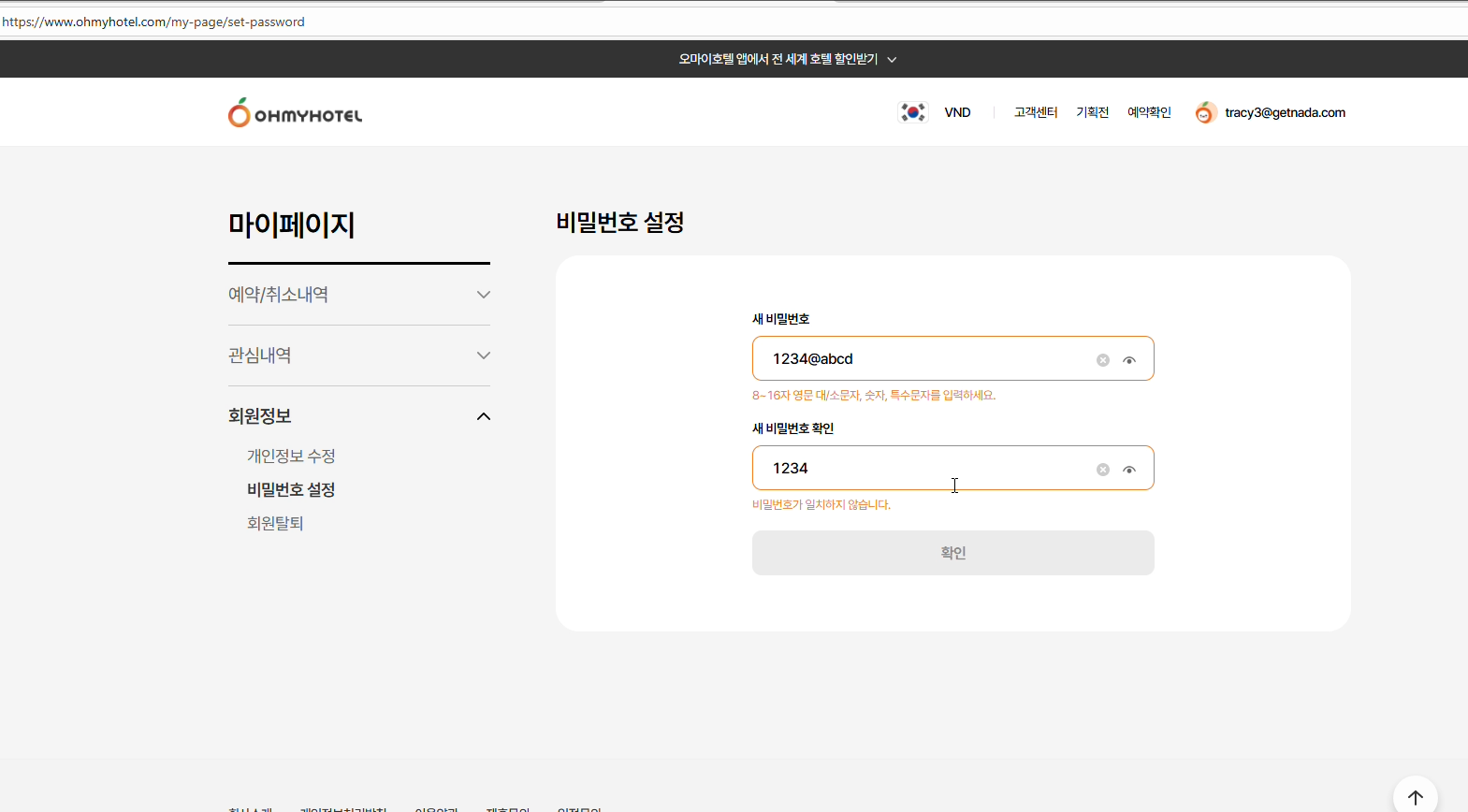This screenshot has height=812, width=1468.
Task: Open the 개인정보 수정 menu item
Action: pos(291,457)
